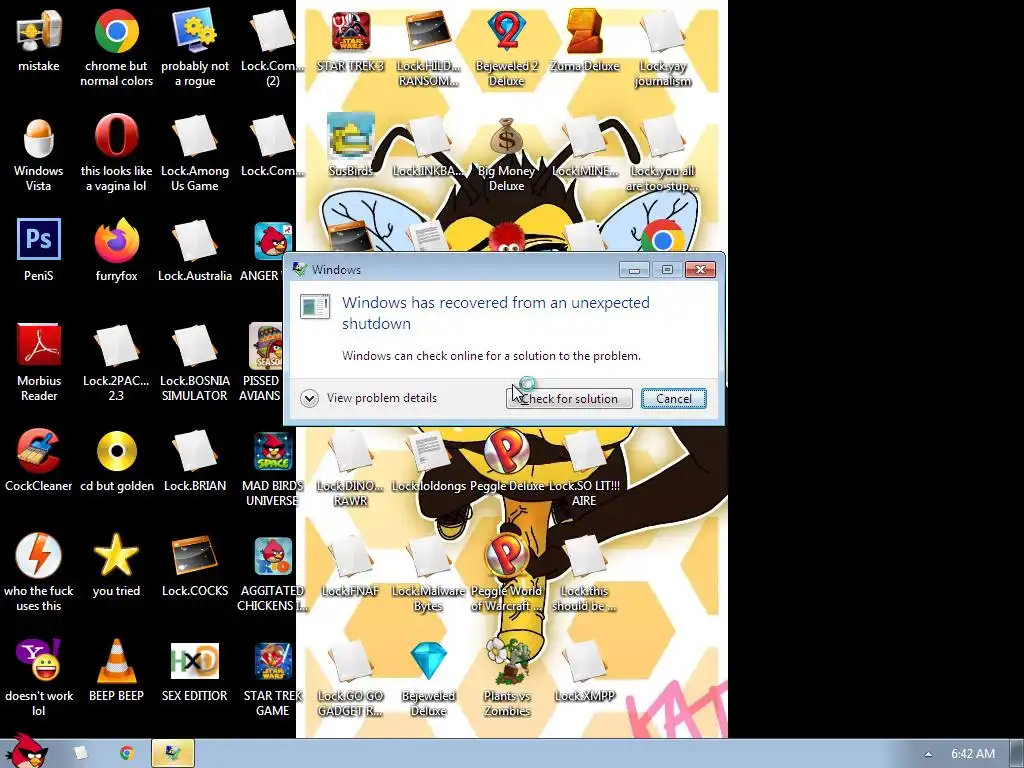Select 'Lock.you all are too stup' icon
Screen dimensions: 1024x768
pos(662,136)
